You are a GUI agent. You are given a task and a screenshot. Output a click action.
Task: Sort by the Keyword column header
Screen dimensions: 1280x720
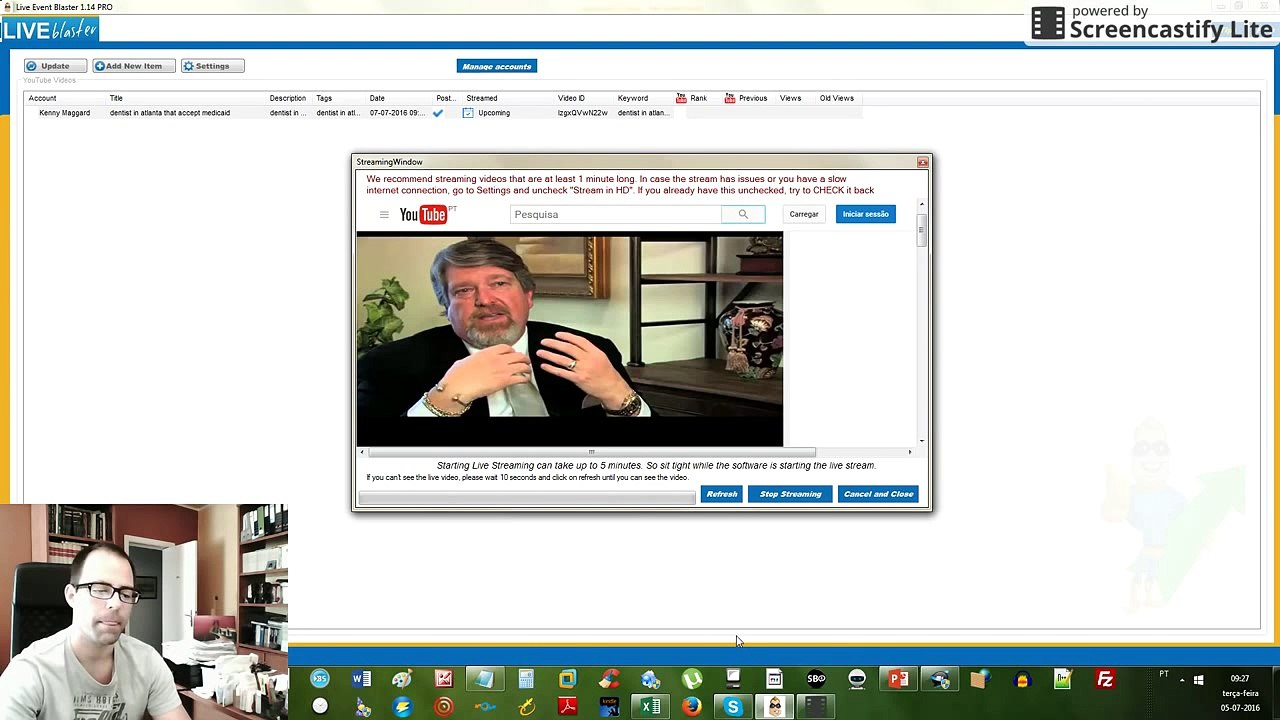click(x=633, y=98)
